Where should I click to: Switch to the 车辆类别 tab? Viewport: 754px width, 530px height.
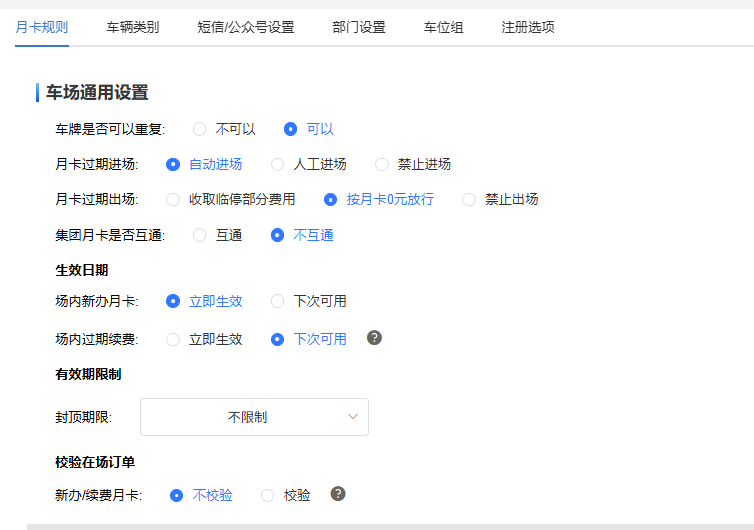[x=133, y=27]
